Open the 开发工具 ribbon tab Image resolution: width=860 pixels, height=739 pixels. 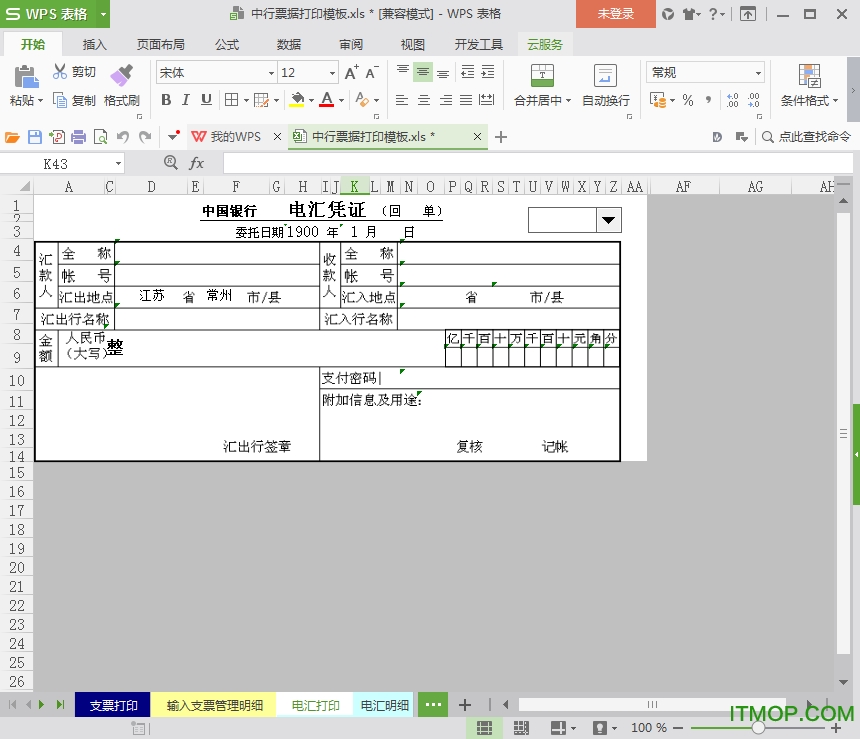pyautogui.click(x=478, y=44)
